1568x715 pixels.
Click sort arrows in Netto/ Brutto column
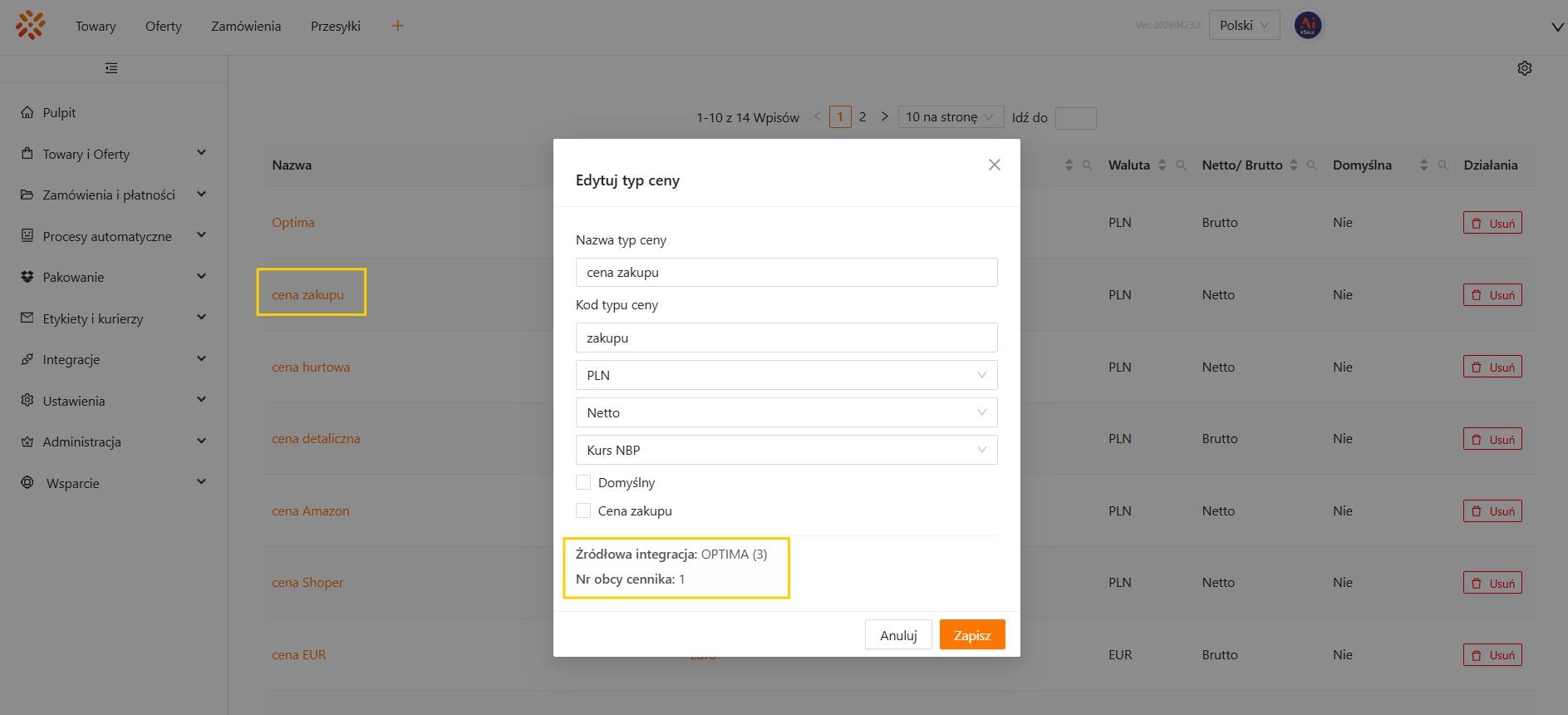pyautogui.click(x=1293, y=165)
